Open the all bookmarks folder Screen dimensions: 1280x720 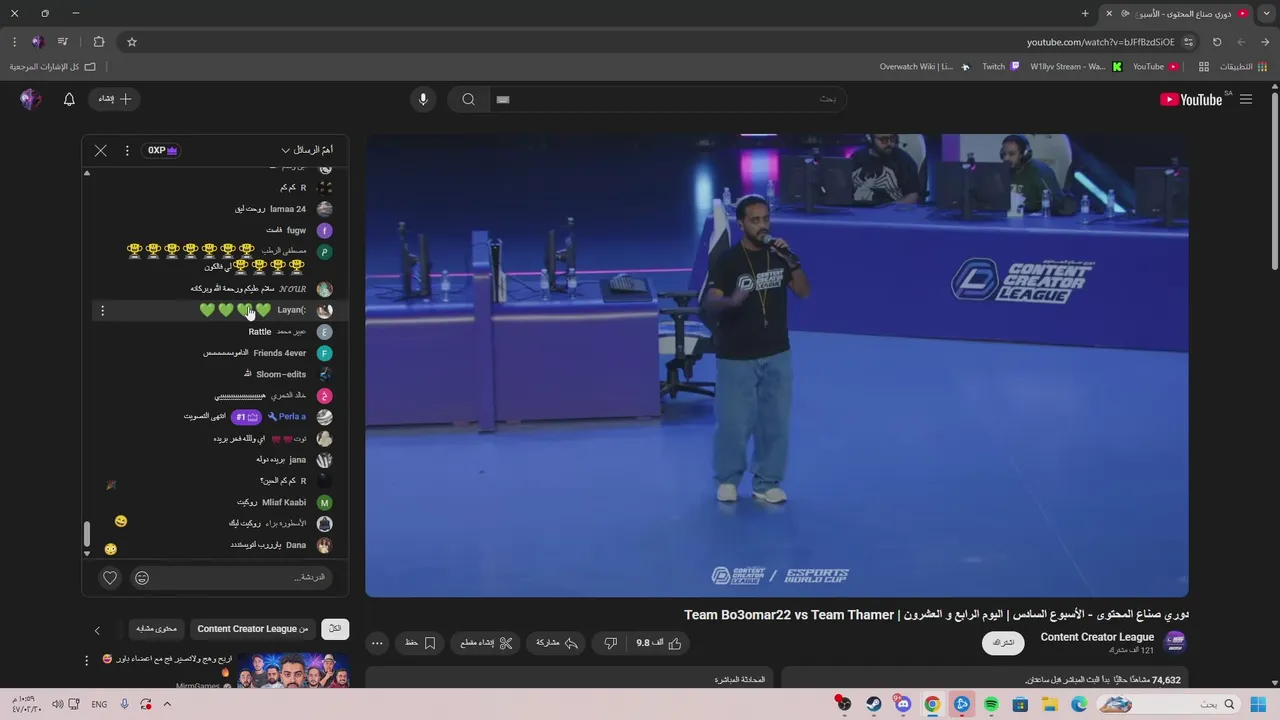click(53, 67)
